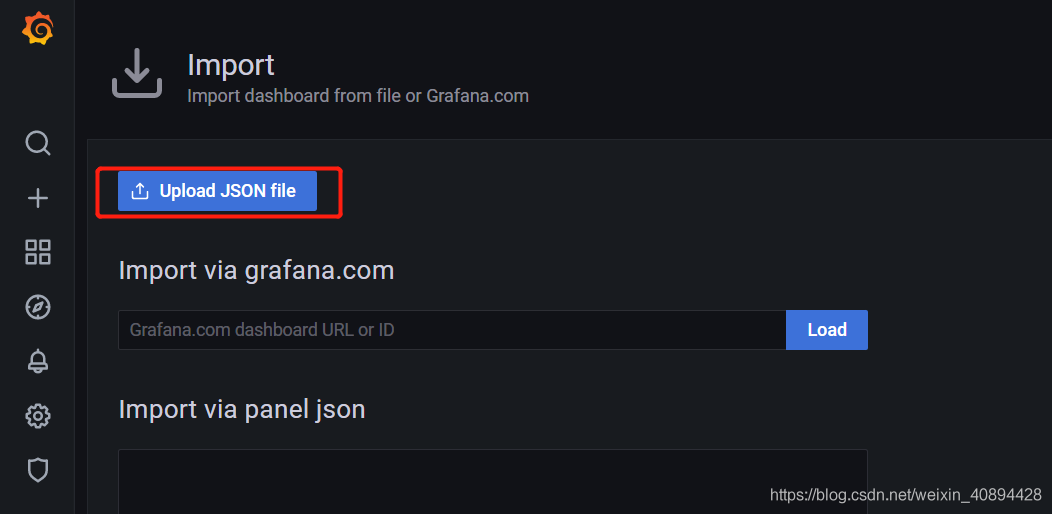
Task: Open the search dashboards magnifier icon
Action: point(38,143)
